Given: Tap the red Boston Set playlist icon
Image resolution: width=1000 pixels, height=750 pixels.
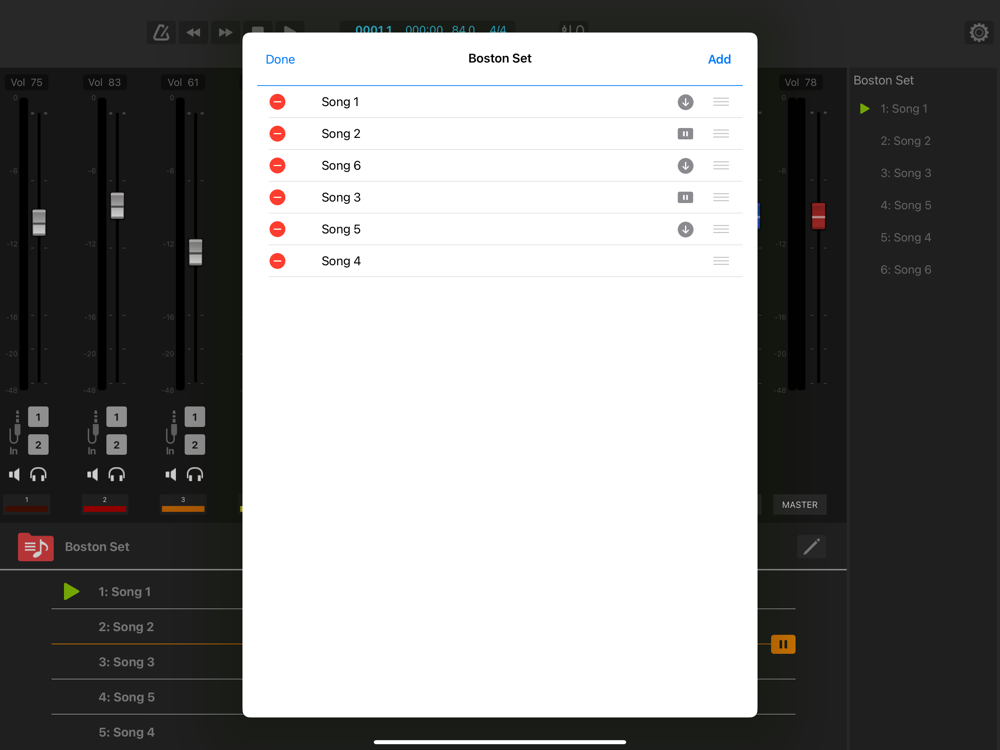Looking at the screenshot, I should coord(36,547).
